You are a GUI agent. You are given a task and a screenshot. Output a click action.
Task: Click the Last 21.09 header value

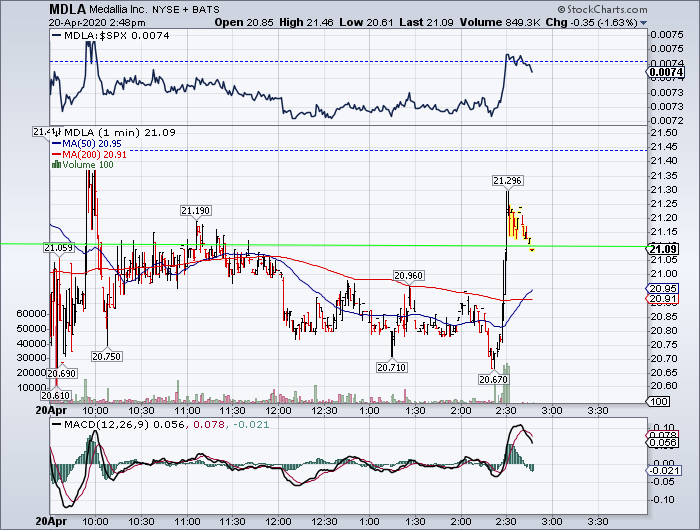pyautogui.click(x=426, y=22)
